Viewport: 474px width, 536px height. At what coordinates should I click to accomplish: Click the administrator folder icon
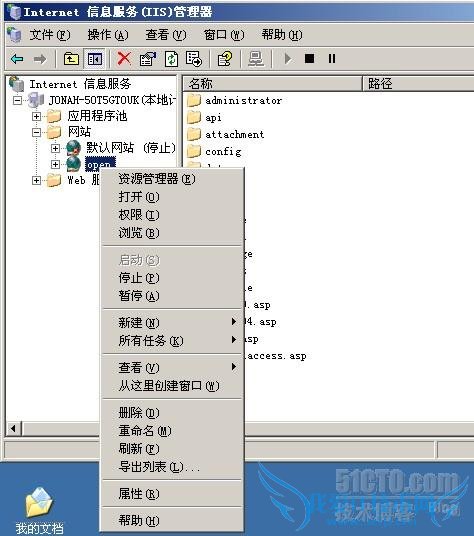194,100
